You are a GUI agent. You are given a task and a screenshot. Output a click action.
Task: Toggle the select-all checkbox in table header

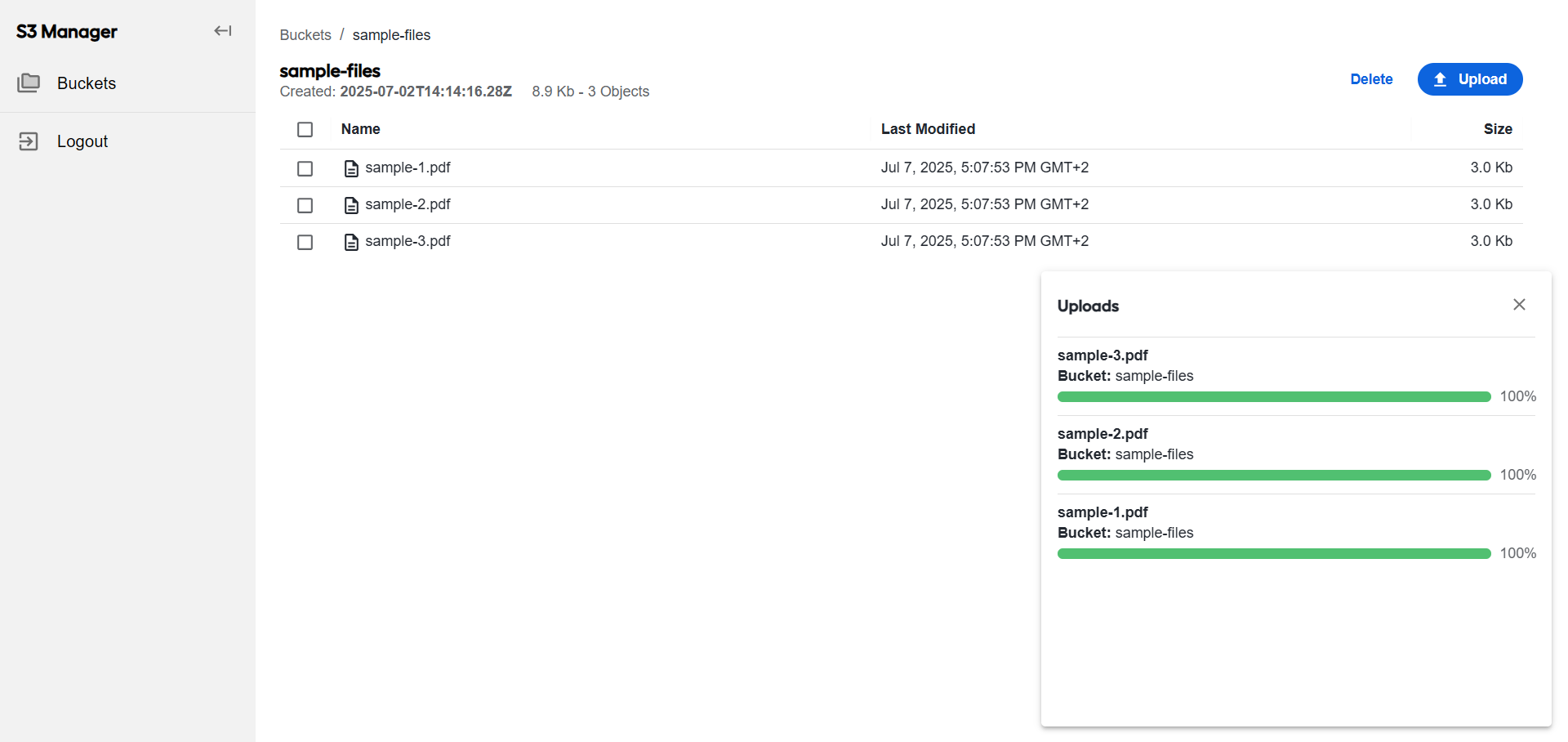coord(305,129)
